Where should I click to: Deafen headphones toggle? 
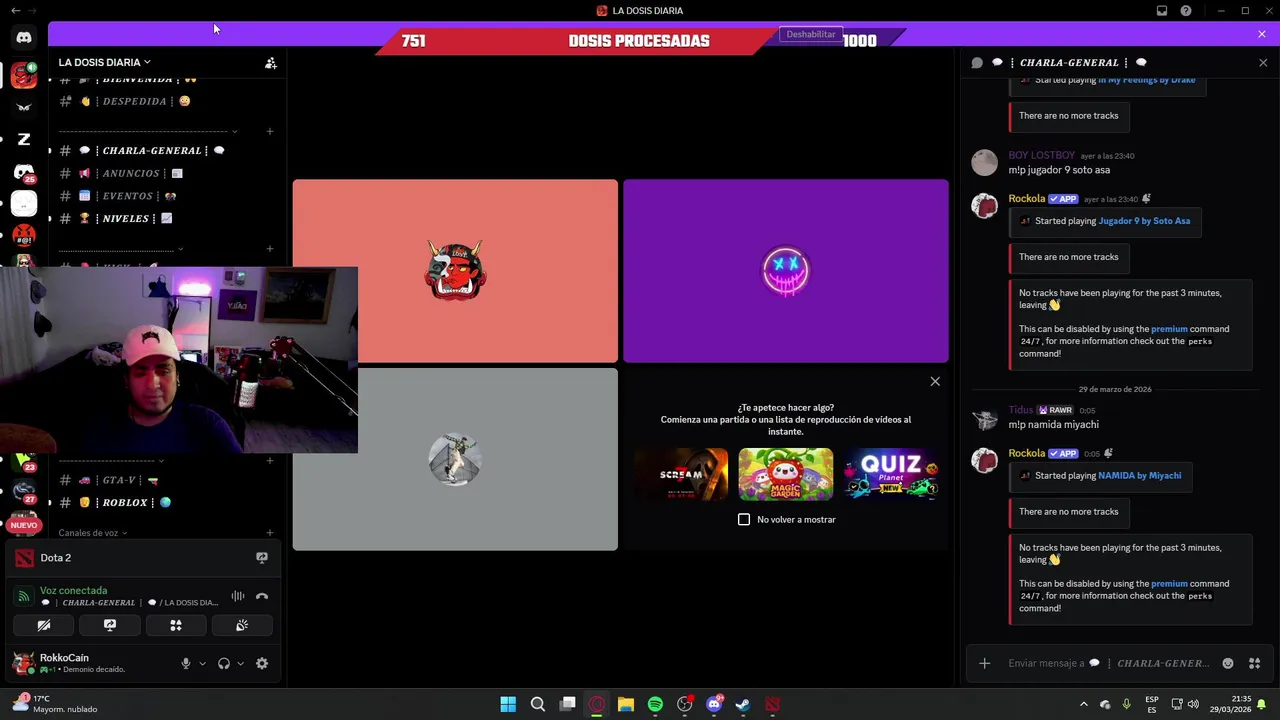(x=224, y=663)
